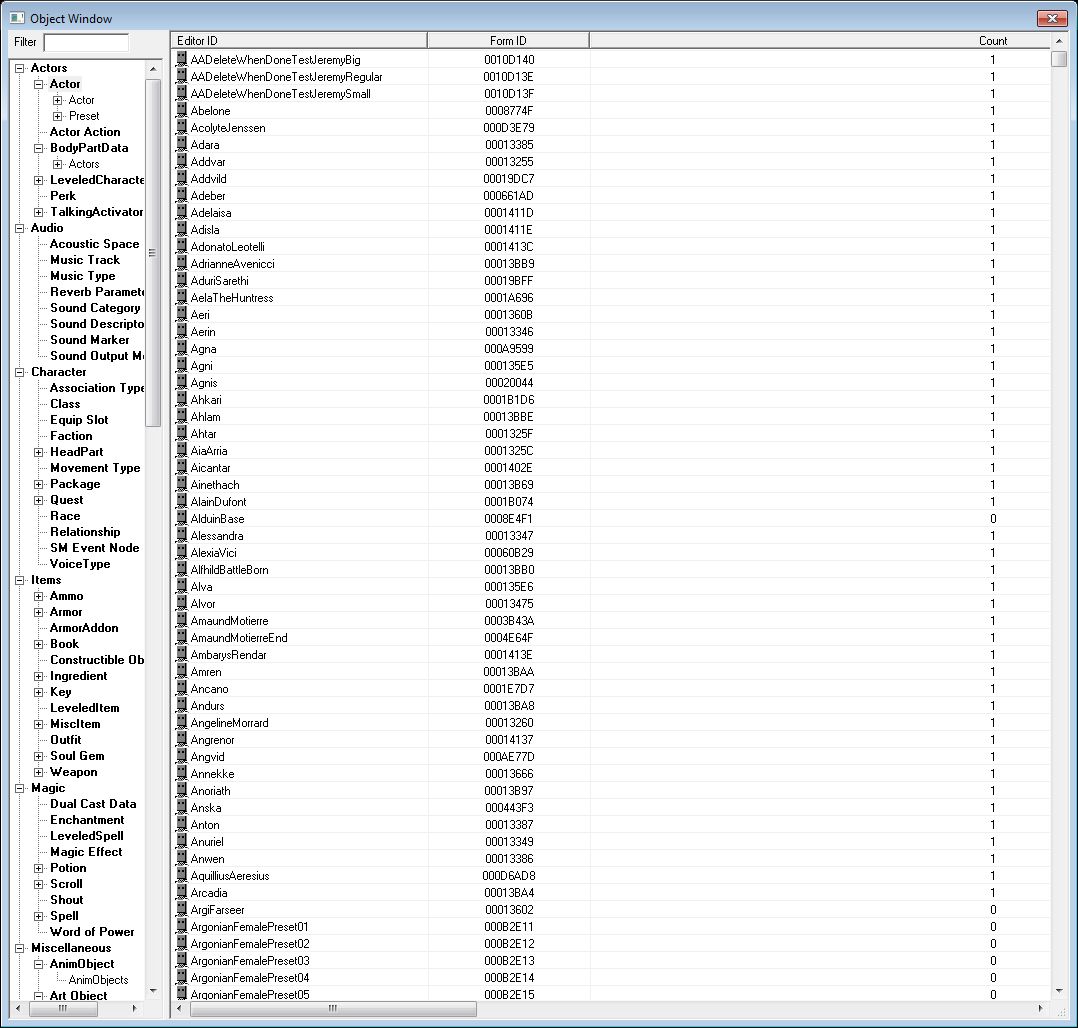This screenshot has height=1028, width=1078.
Task: Select the VoiceType tree item
Action: (80, 564)
